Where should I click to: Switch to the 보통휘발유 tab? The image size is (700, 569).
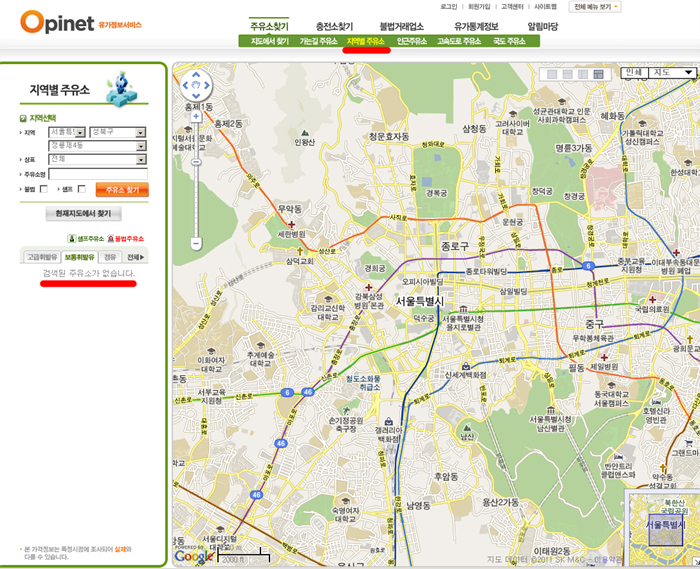(79, 257)
